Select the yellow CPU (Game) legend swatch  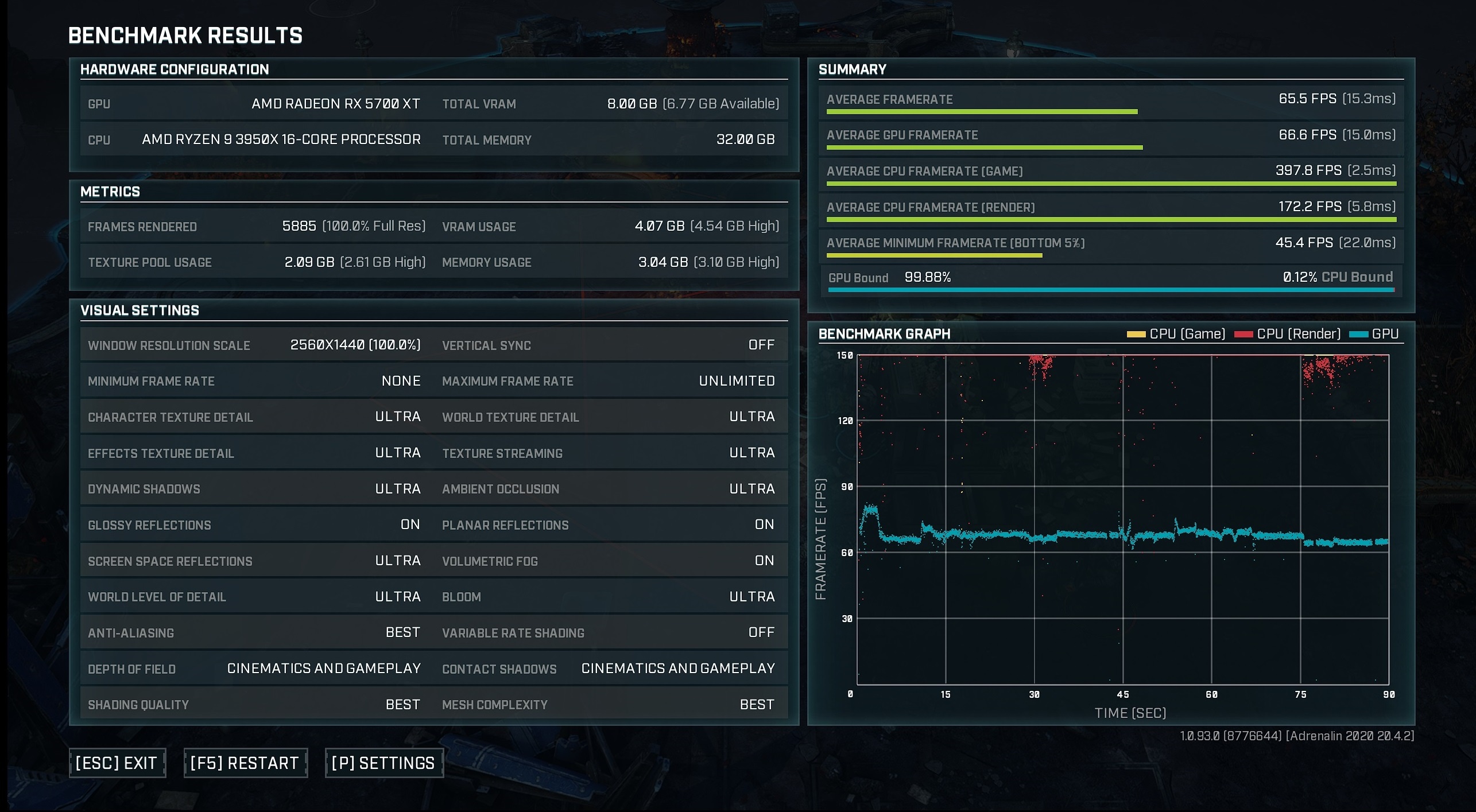(x=1136, y=335)
